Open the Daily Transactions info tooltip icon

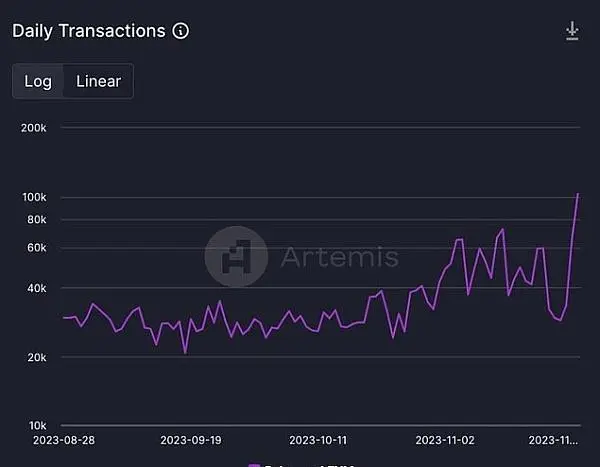(181, 31)
